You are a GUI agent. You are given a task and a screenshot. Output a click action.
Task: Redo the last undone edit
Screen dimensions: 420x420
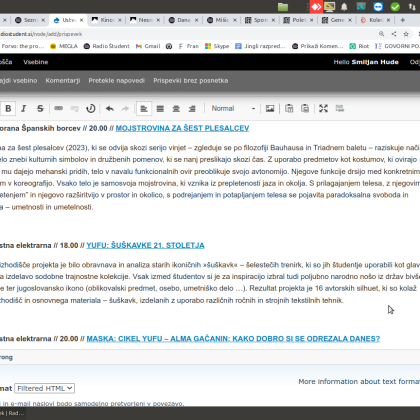click(125, 108)
